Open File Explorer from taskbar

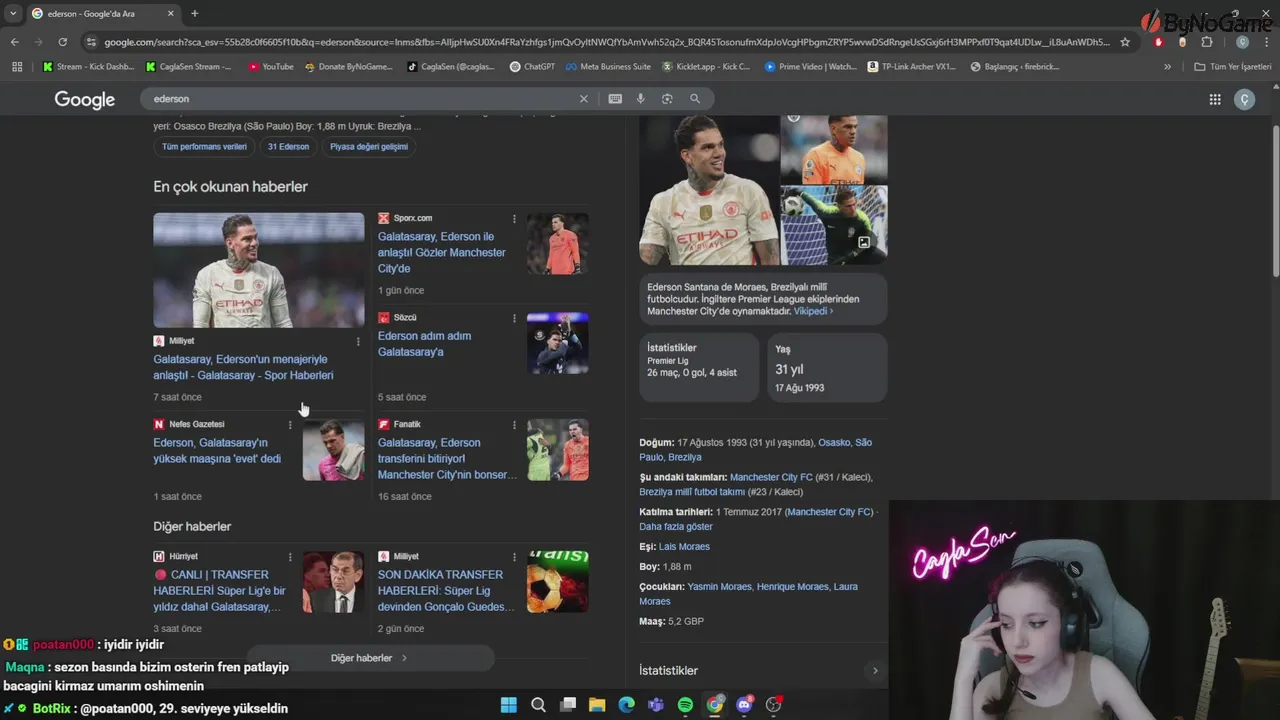597,705
